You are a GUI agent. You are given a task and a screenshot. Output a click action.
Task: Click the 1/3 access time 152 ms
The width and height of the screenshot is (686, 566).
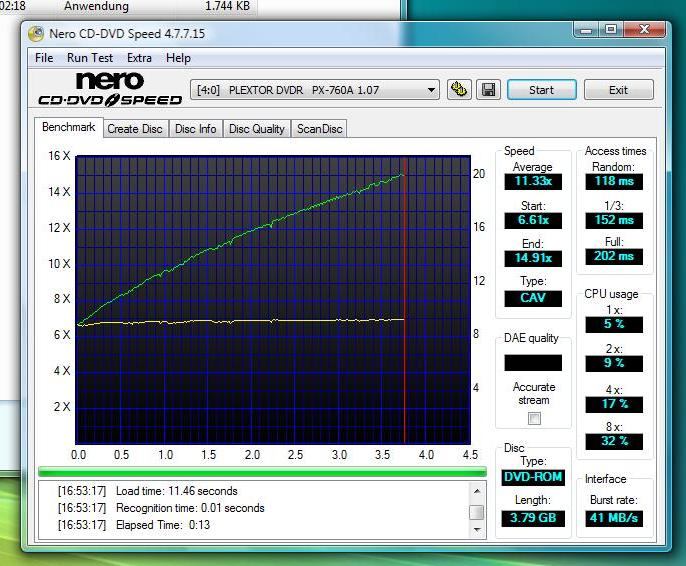coord(614,220)
